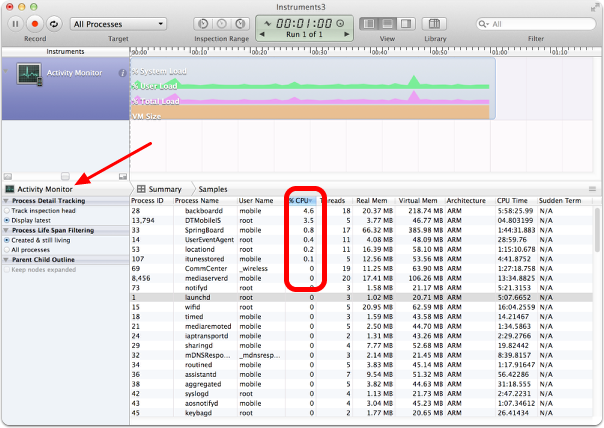604x428 pixels.
Task: Collapse the Process Detail Tracking section
Action: pyautogui.click(x=7, y=200)
